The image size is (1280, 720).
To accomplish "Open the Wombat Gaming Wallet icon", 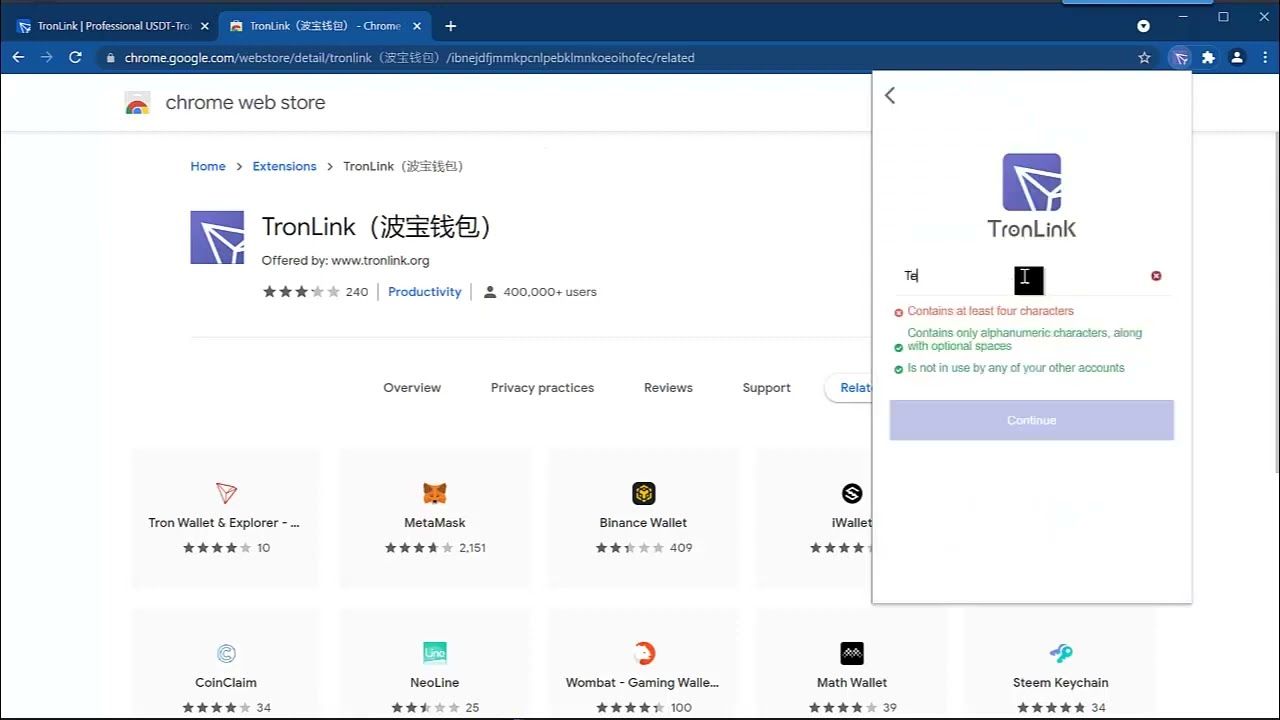I will 643,653.
